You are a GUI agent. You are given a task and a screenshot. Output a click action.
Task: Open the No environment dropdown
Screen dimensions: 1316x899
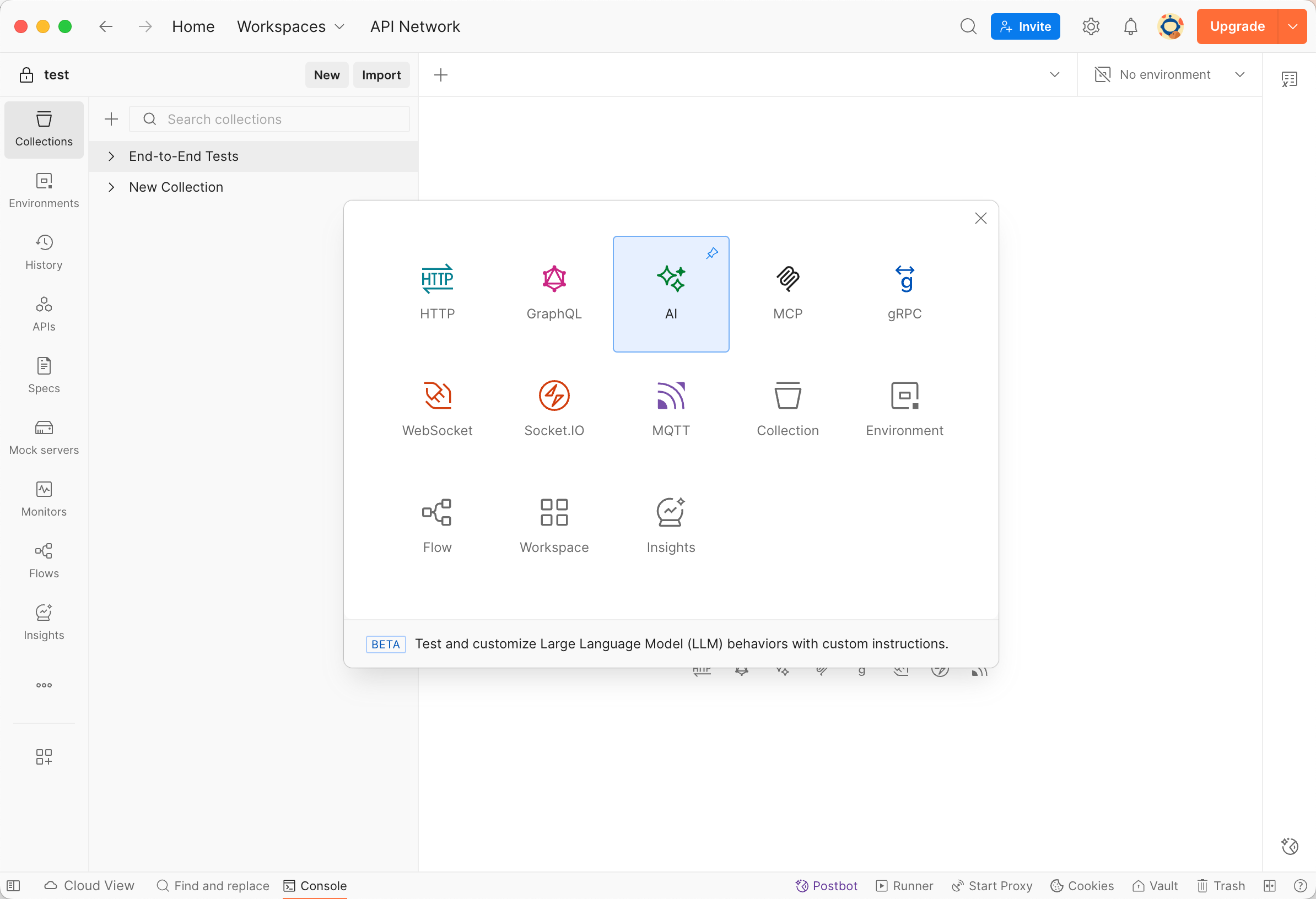(x=1169, y=75)
